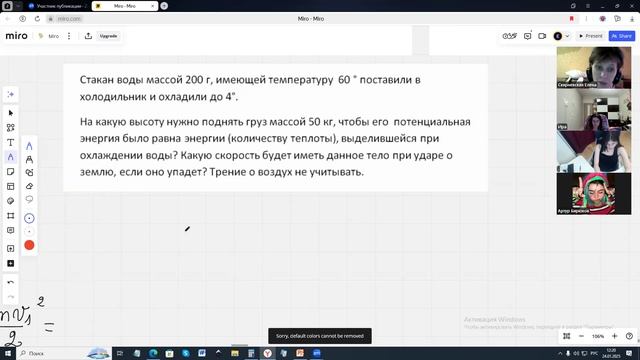Open board options three-dot menu

69,36
